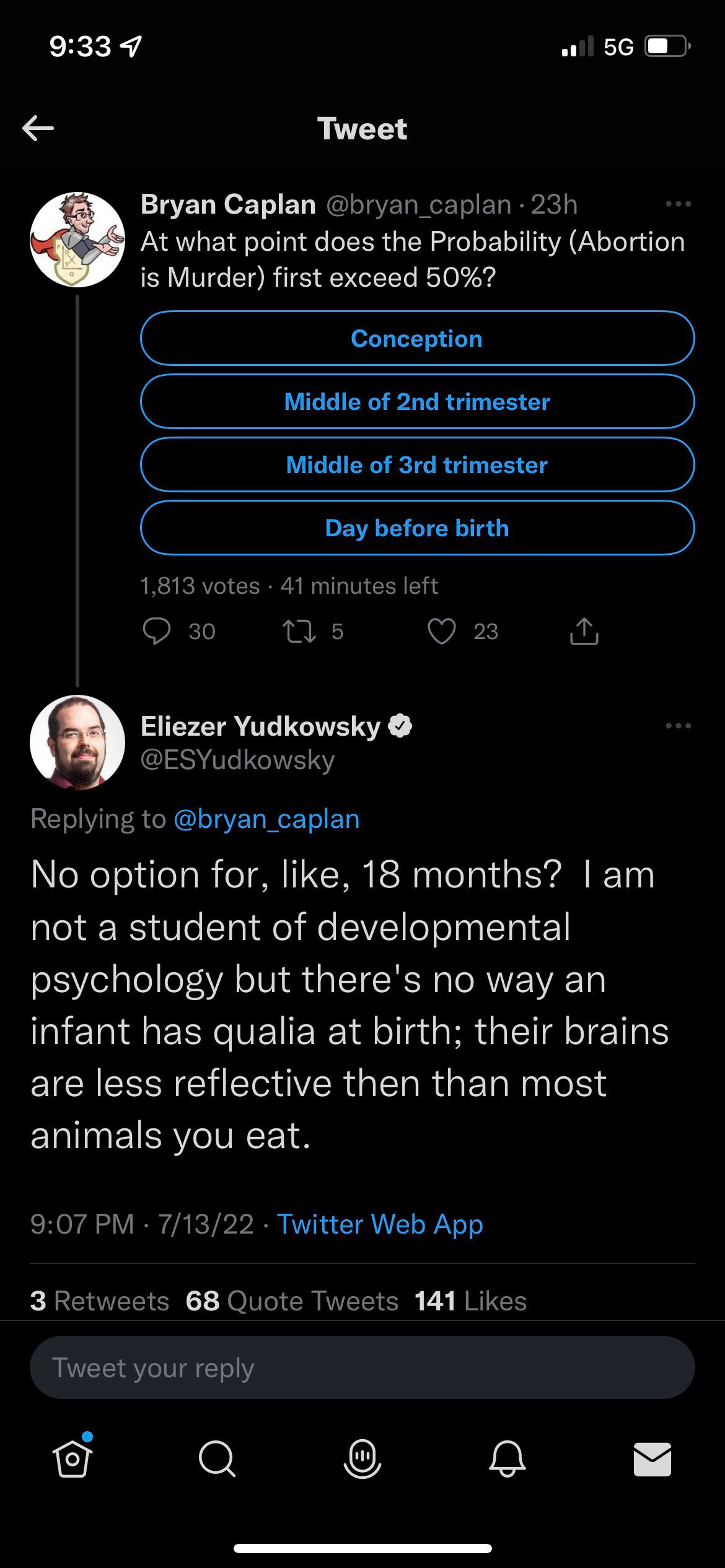Viewport: 725px width, 1568px height.
Task: Go back using the arrow at top left
Action: [x=38, y=128]
